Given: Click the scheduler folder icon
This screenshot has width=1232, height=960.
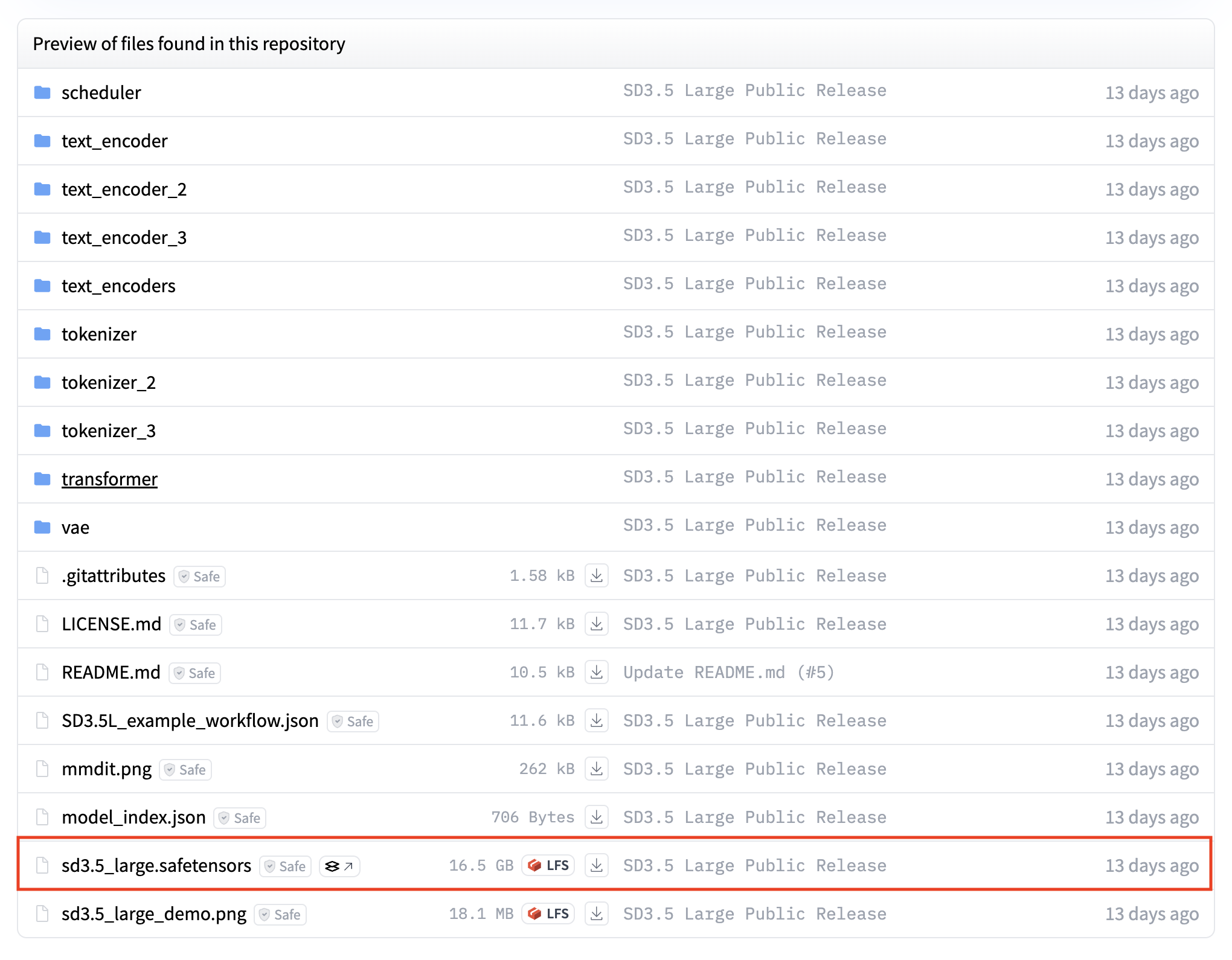Looking at the screenshot, I should click(42, 92).
